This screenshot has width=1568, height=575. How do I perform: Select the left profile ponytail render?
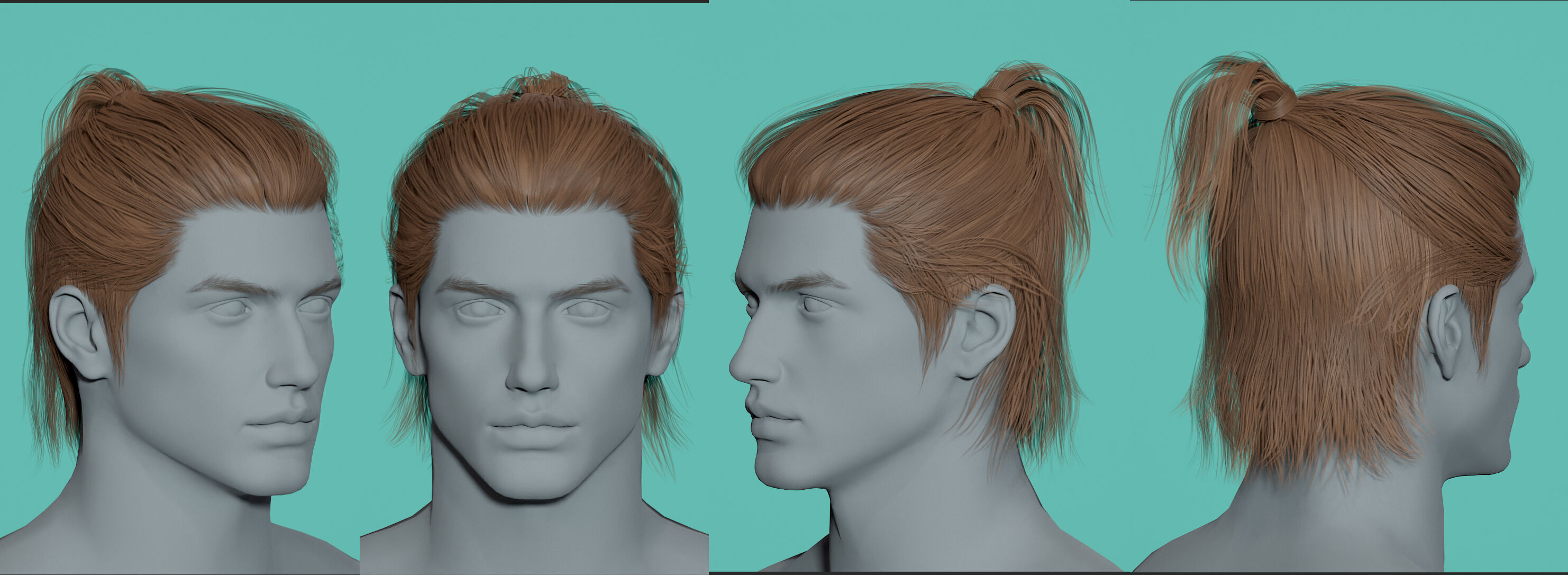coord(919,286)
